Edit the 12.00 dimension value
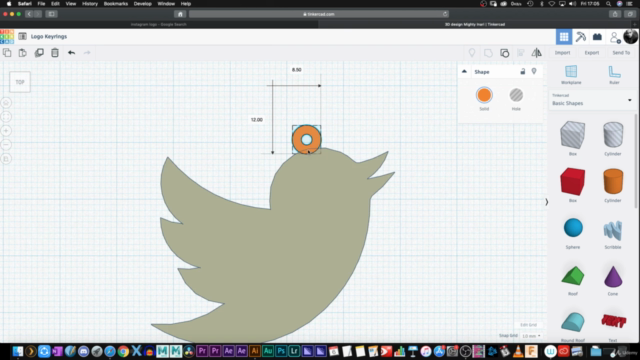Viewport: 640px width, 360px height. [x=257, y=120]
